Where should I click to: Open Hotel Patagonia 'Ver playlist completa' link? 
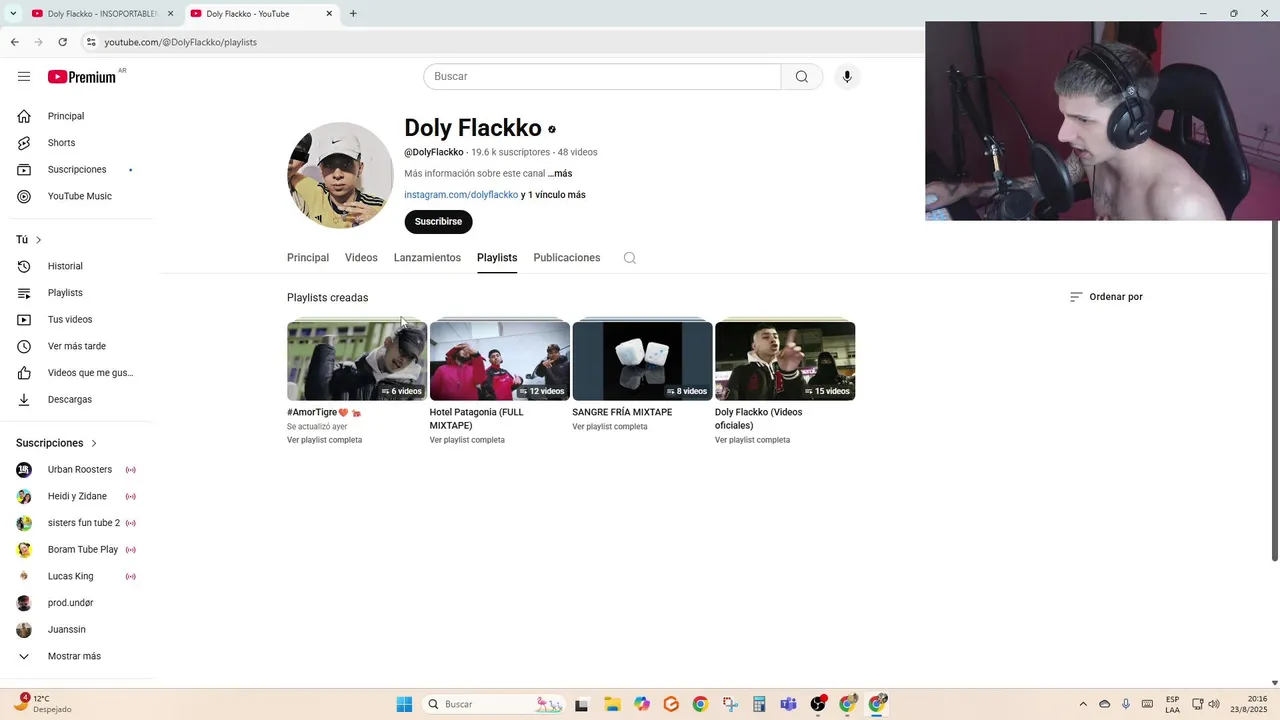pyautogui.click(x=467, y=440)
